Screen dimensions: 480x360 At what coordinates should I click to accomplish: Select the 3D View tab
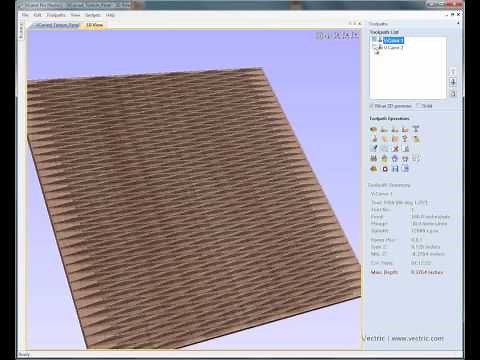coord(94,25)
